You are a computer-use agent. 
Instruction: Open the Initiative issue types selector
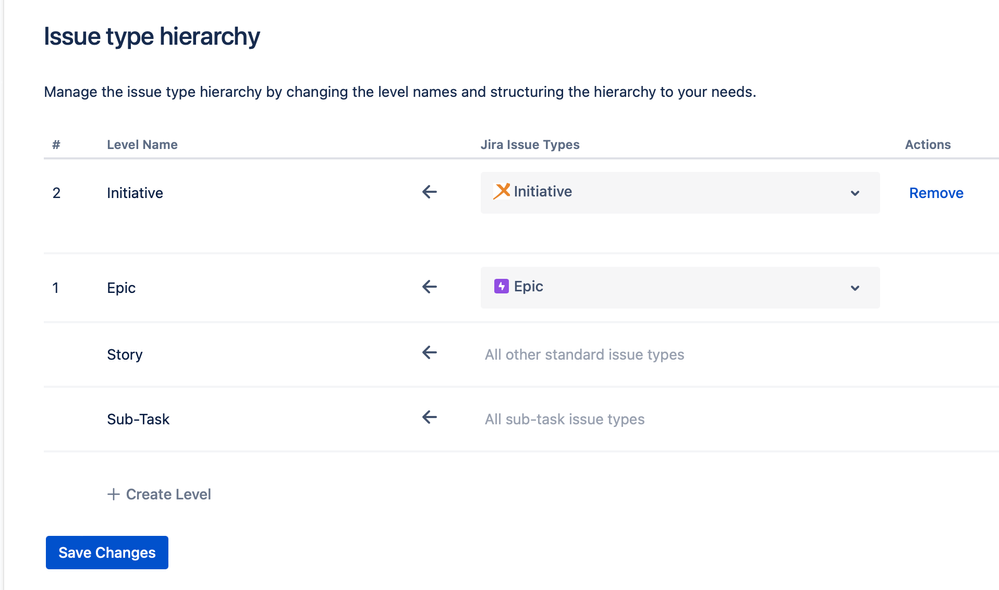680,192
